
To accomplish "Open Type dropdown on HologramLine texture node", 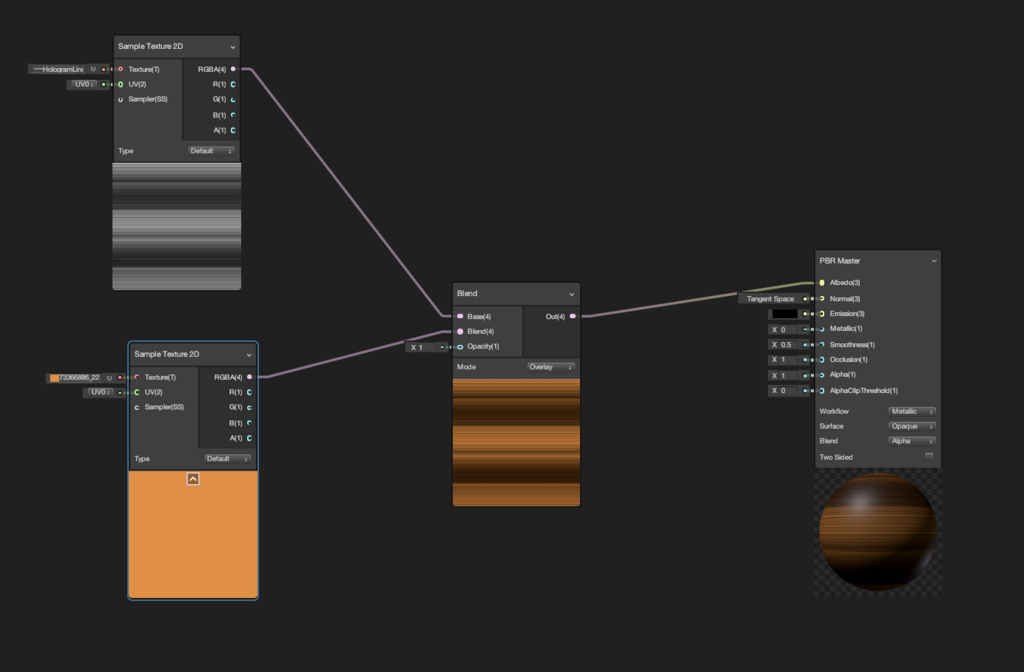I will coord(210,151).
